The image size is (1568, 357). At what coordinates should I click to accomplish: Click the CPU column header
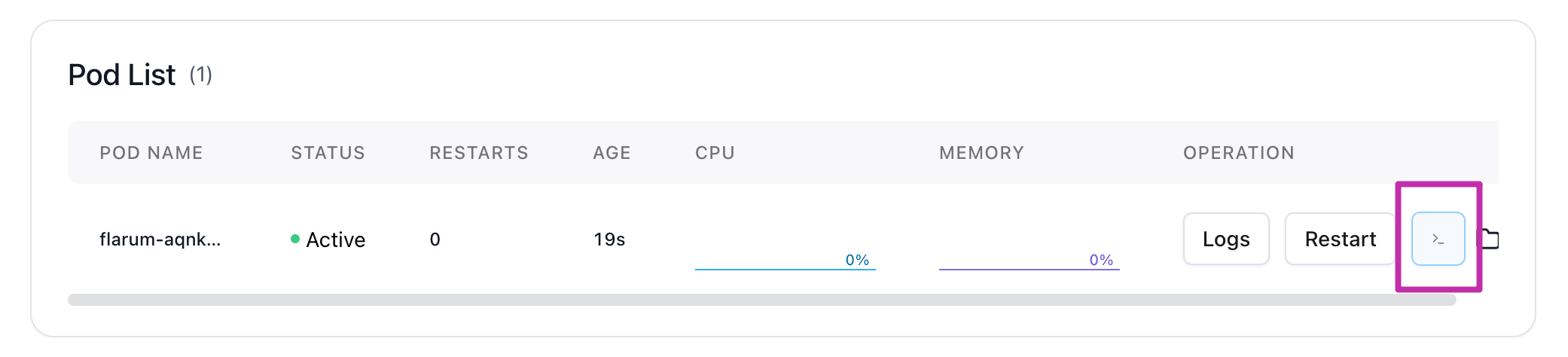[x=715, y=153]
